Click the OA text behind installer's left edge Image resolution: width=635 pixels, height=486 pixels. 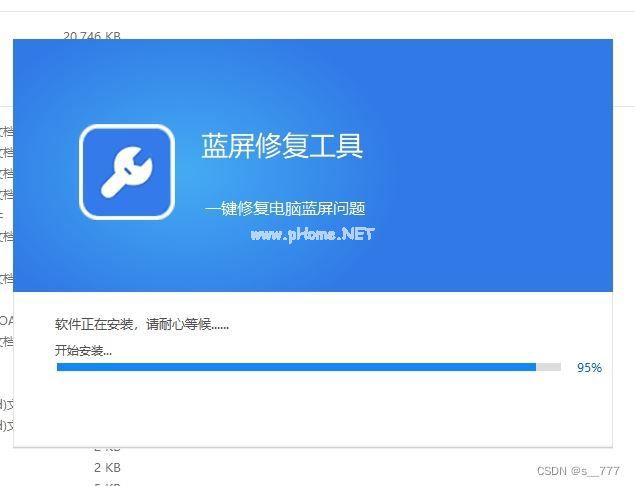6,321
